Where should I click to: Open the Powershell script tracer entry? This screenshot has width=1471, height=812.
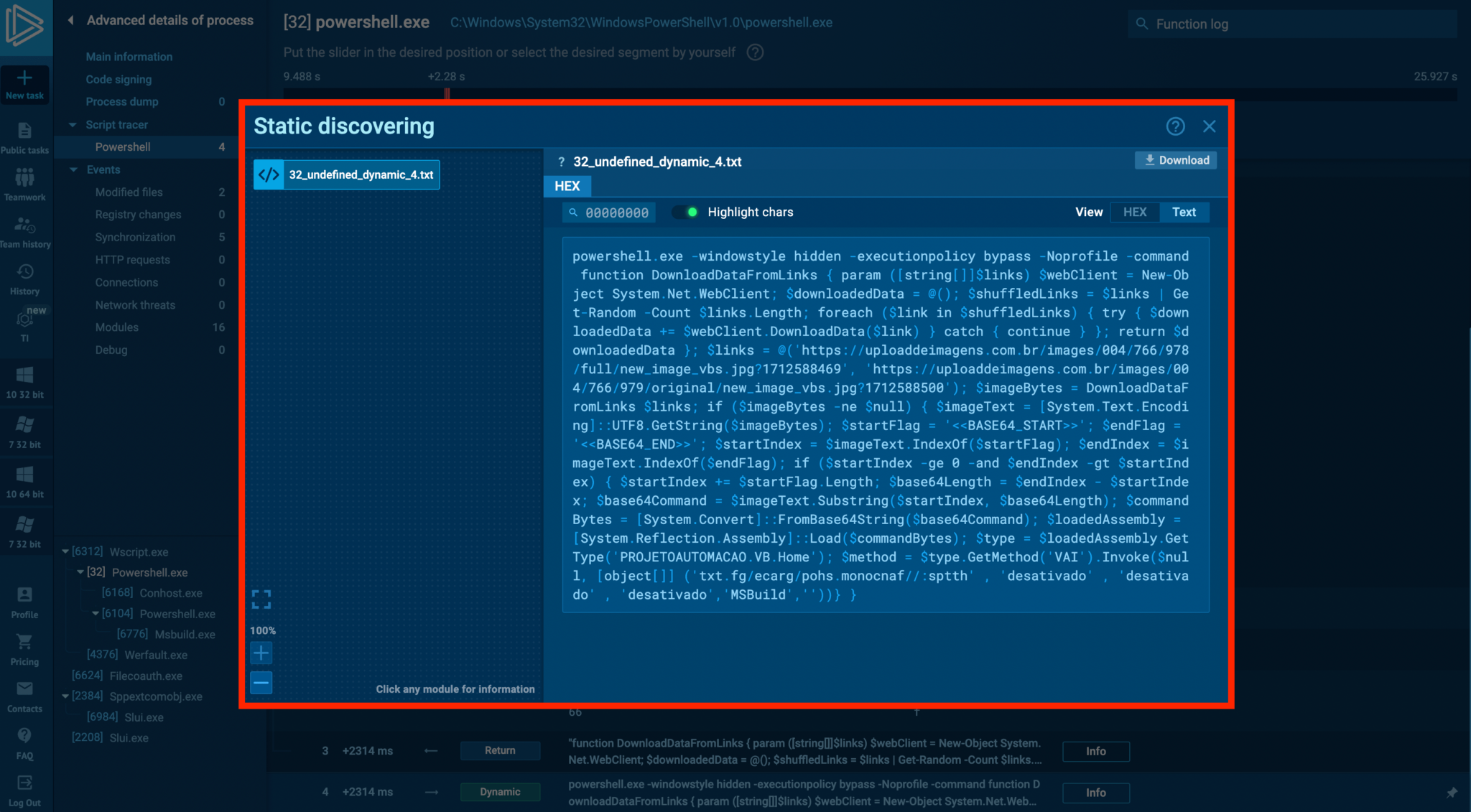point(123,147)
